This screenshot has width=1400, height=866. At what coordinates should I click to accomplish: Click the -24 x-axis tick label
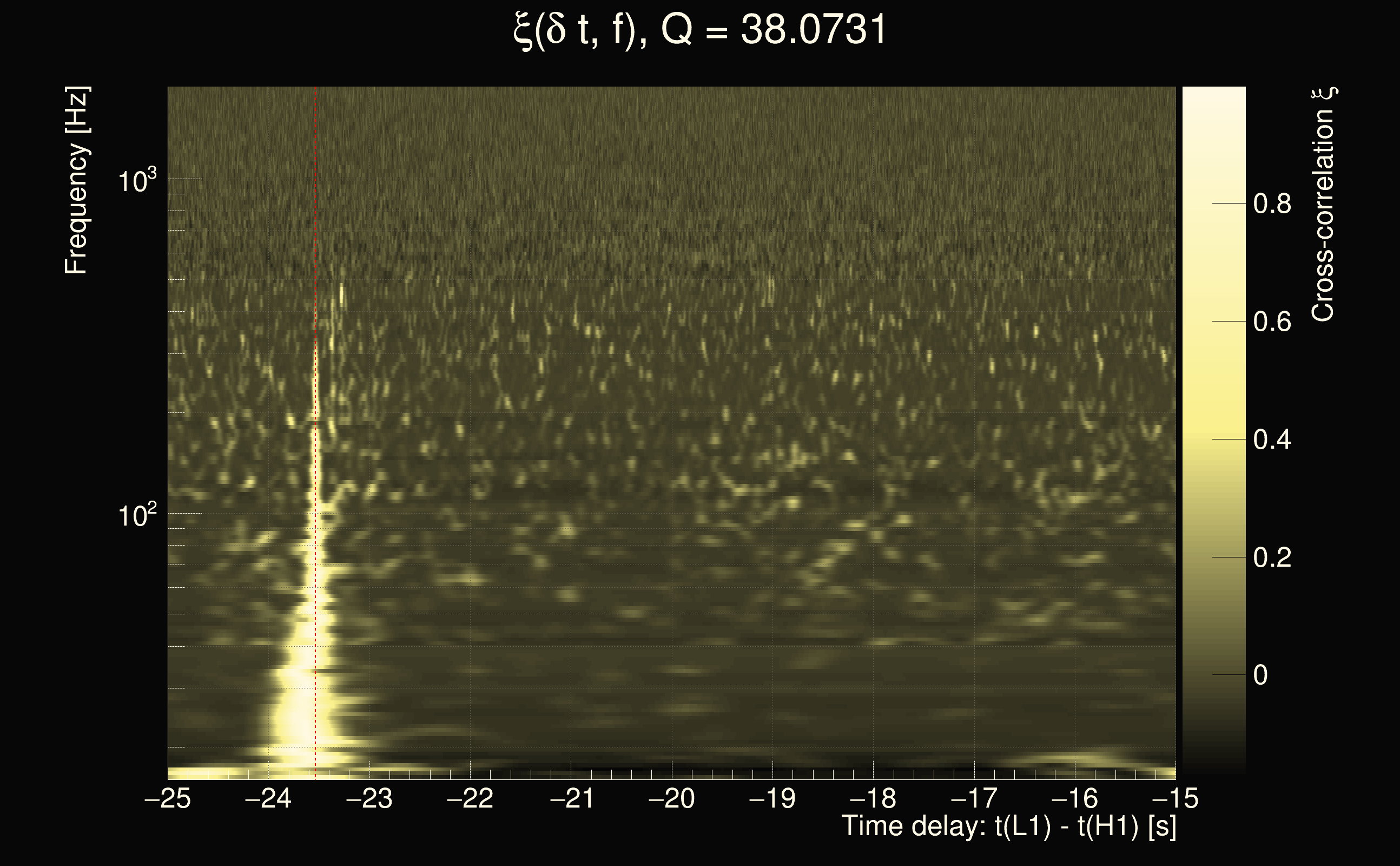pyautogui.click(x=268, y=798)
